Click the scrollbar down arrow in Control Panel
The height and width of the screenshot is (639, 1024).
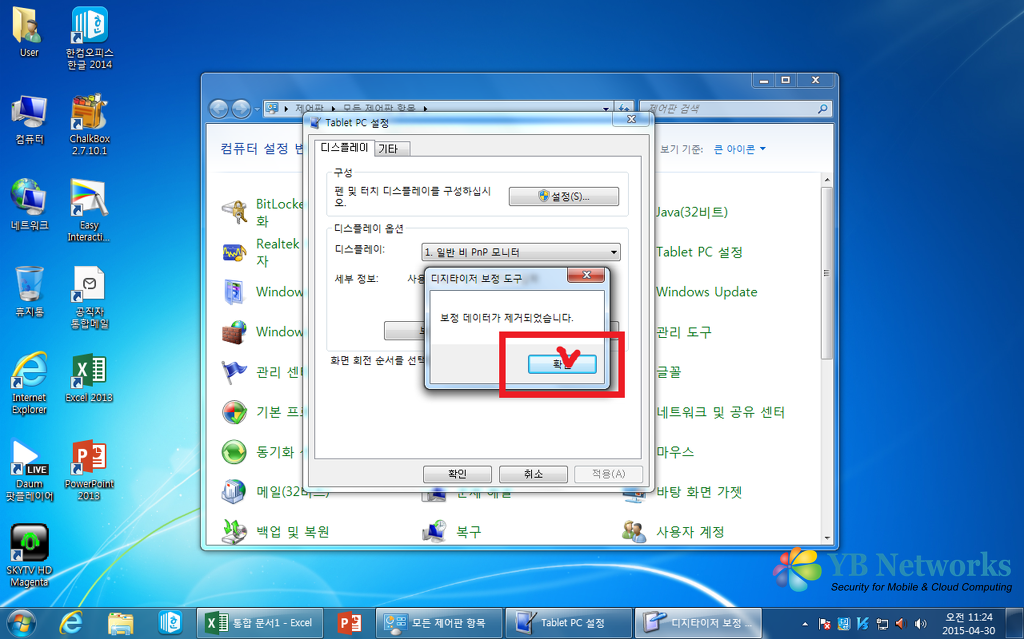click(827, 538)
